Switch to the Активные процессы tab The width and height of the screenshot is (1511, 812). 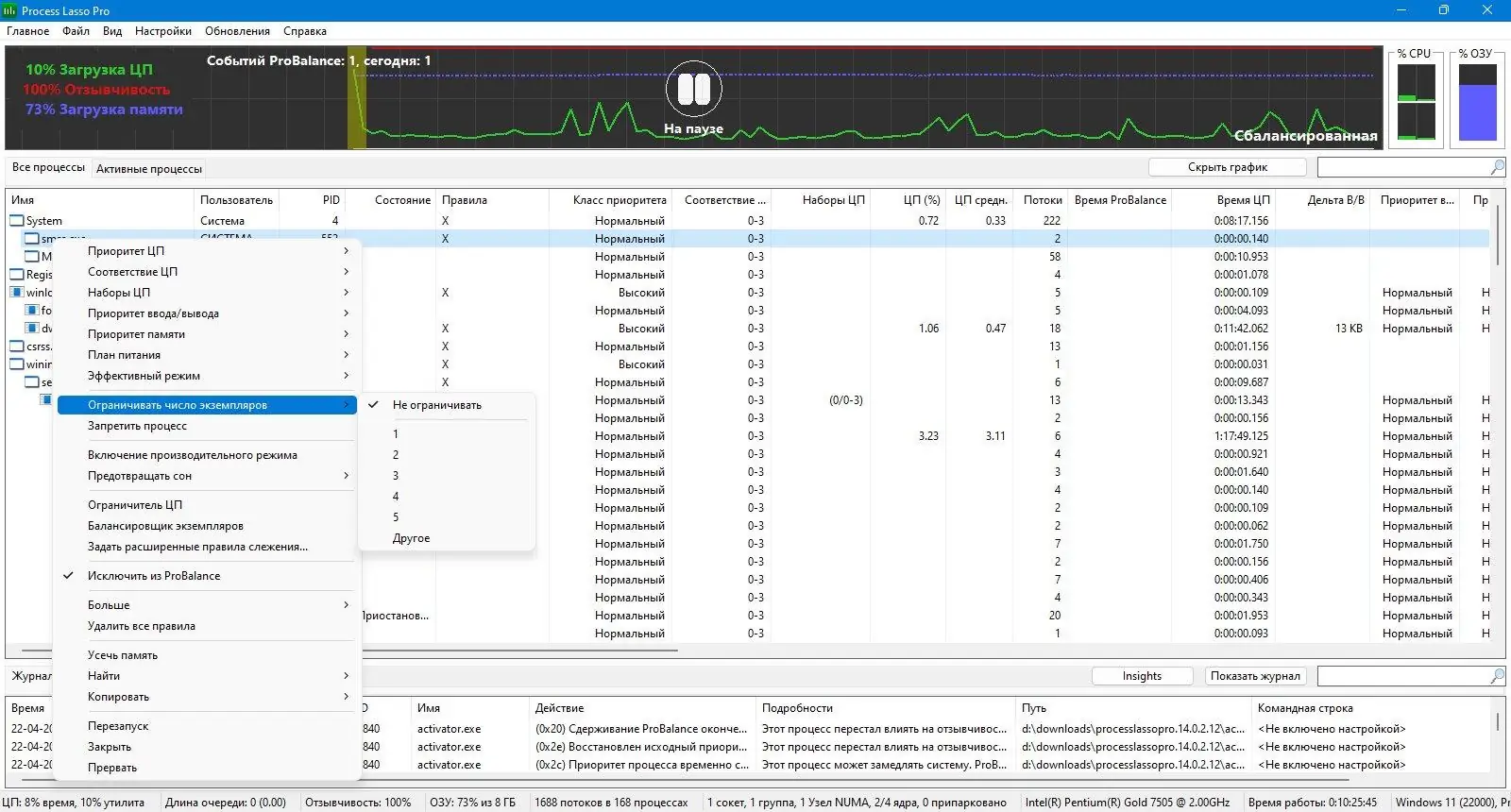point(149,169)
